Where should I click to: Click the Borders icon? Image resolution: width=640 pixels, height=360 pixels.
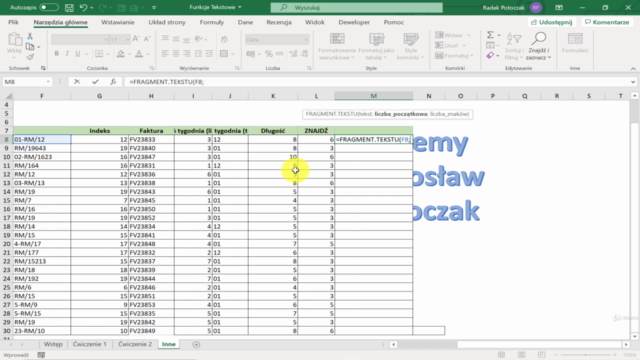99,53
